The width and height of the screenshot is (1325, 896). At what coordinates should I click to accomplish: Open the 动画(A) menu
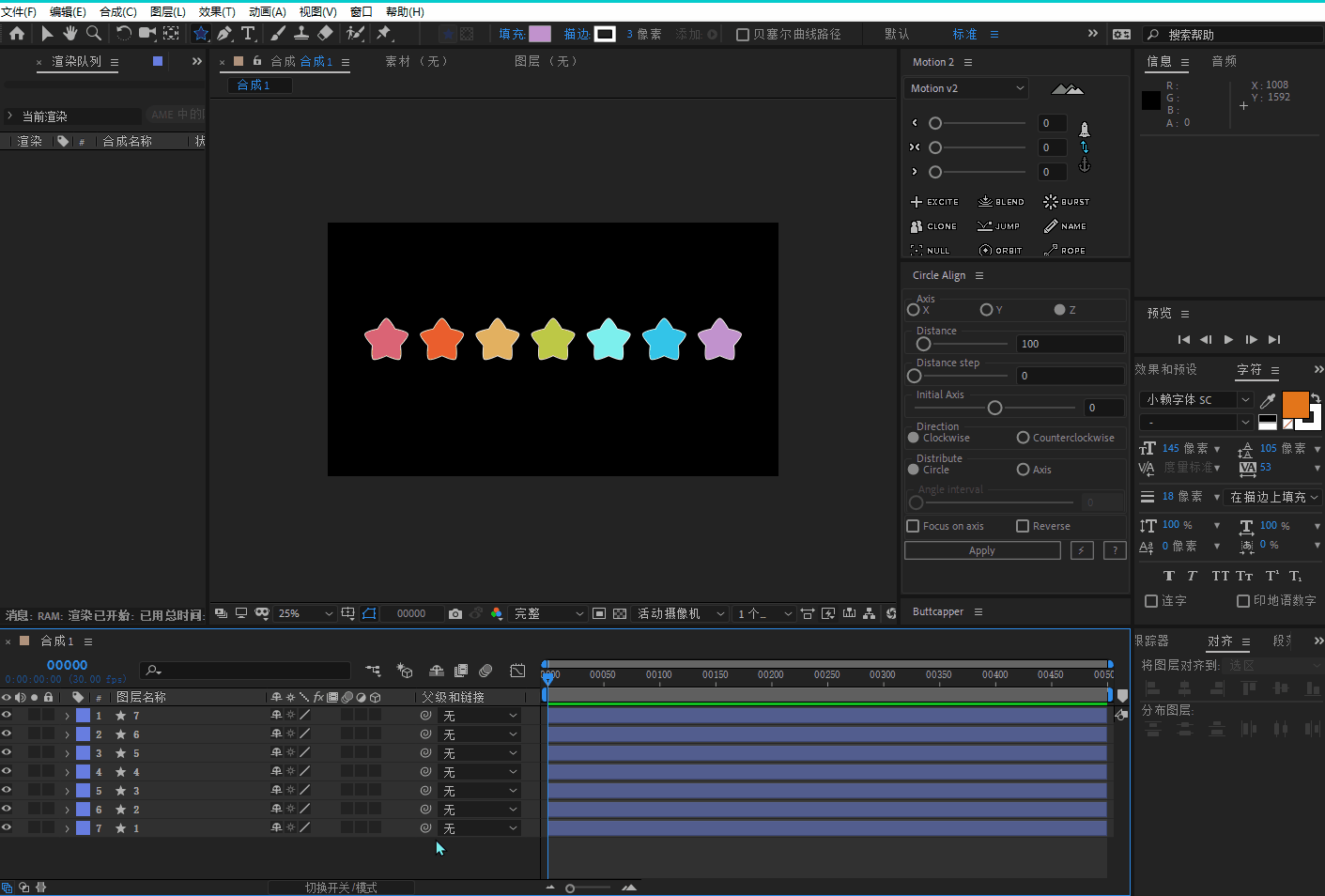coord(267,12)
